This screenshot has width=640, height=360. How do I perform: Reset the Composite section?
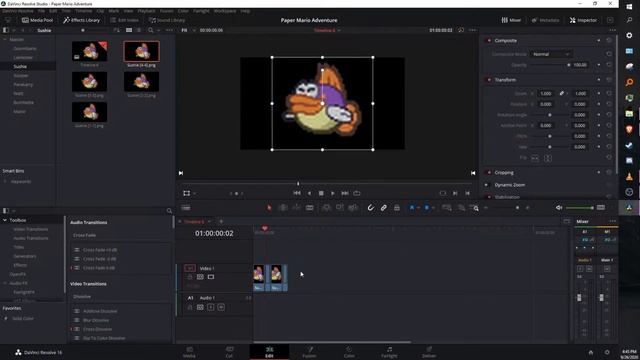[609, 40]
